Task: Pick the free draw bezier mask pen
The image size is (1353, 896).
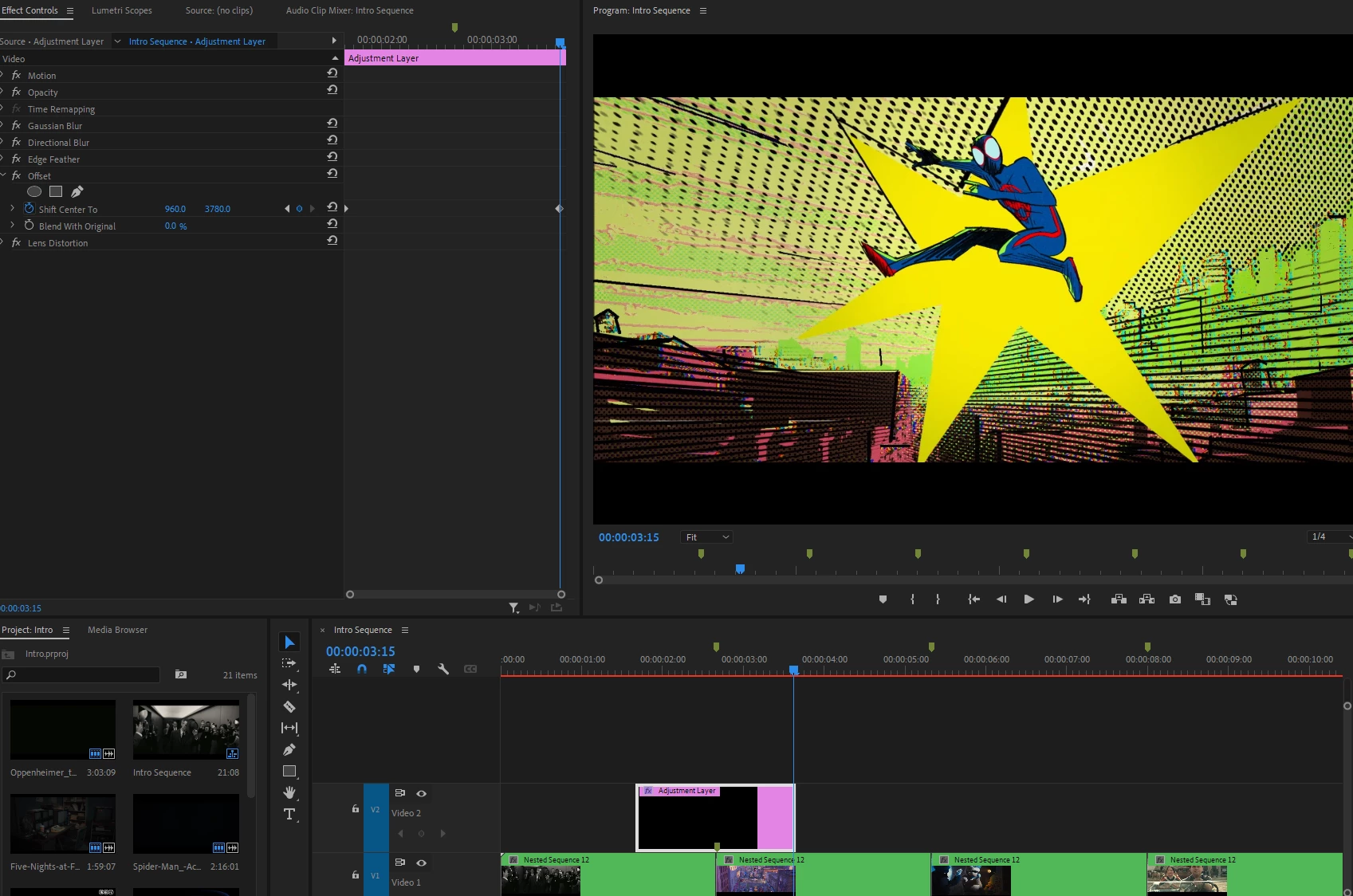Action: point(77,191)
